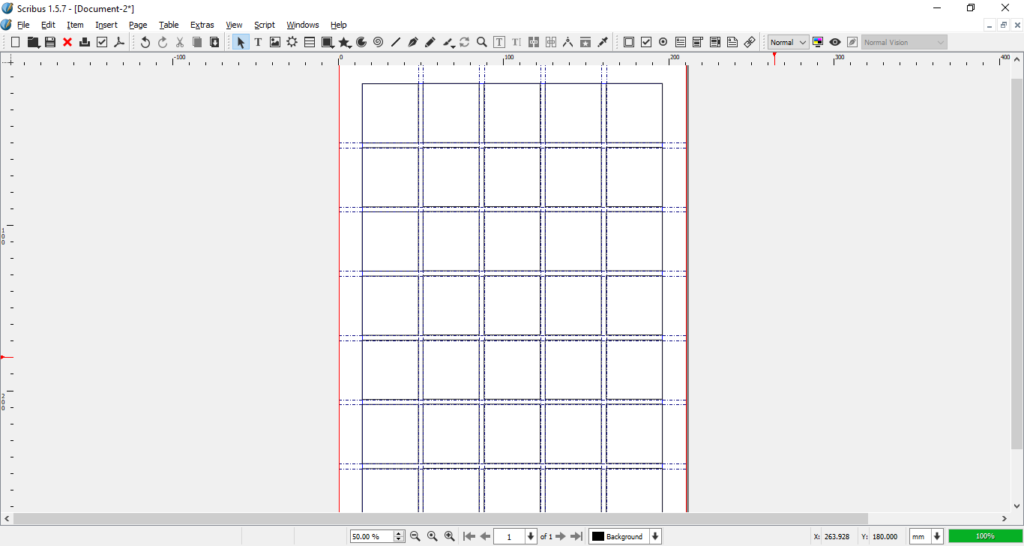Open the Page menu

pos(138,25)
